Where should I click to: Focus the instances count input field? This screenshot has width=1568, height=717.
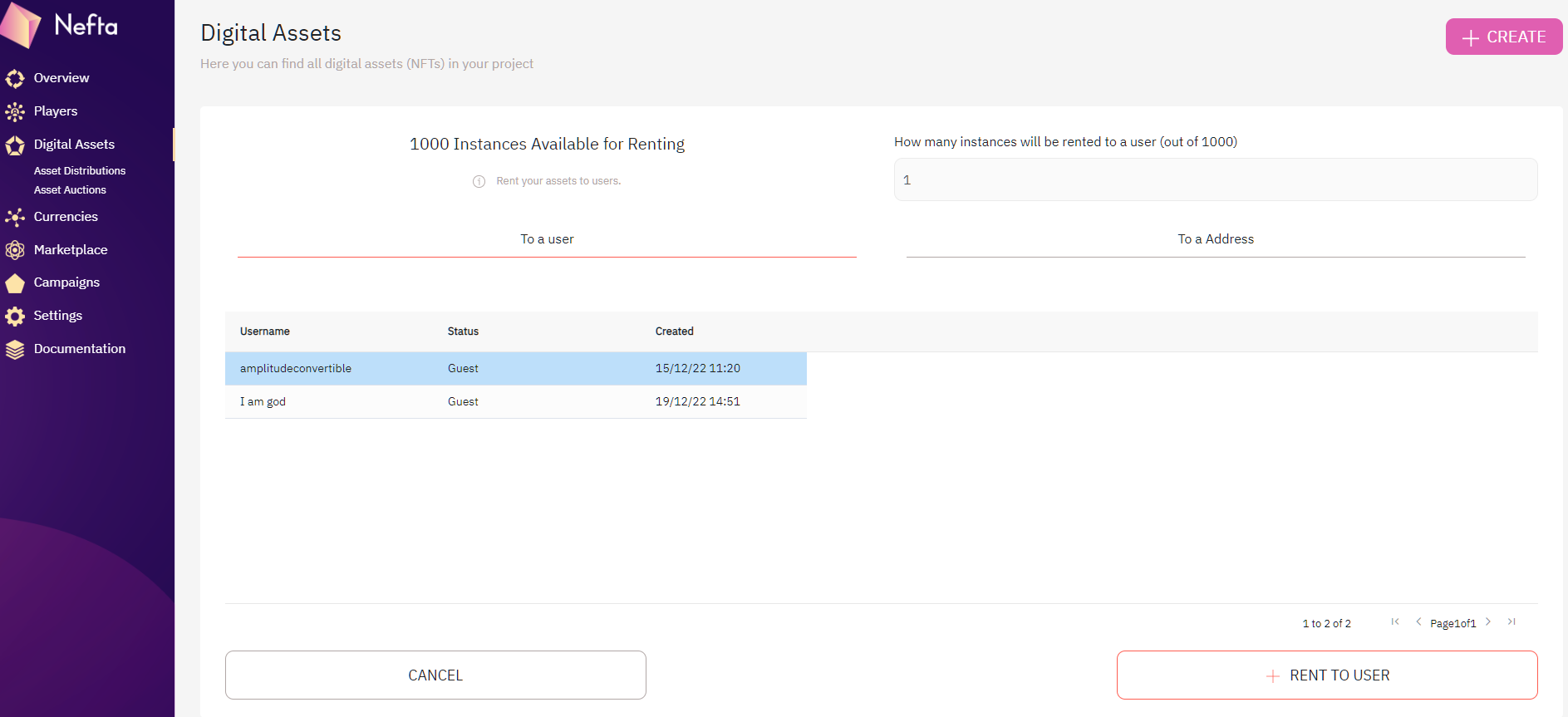1216,179
